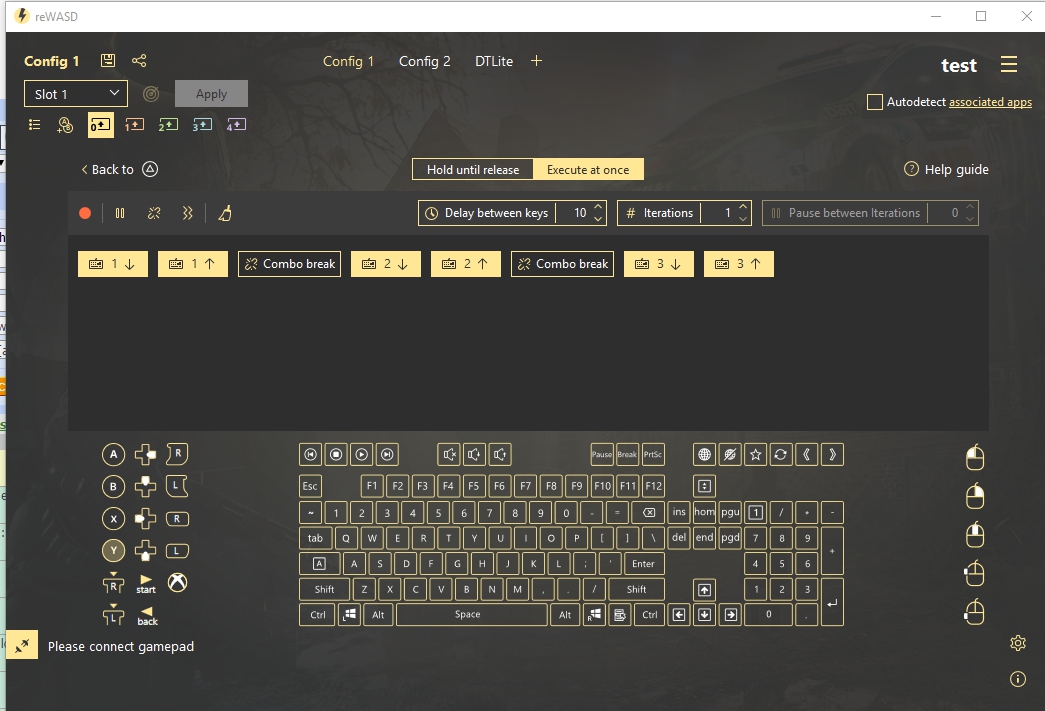Add gamepad back button to the combo
1045x711 pixels.
coord(147,616)
